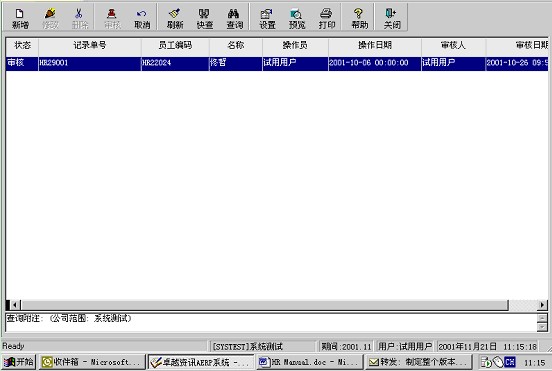This screenshot has height=371, width=552.
Task: Open the 查询 binoculars query tool
Action: [x=234, y=18]
